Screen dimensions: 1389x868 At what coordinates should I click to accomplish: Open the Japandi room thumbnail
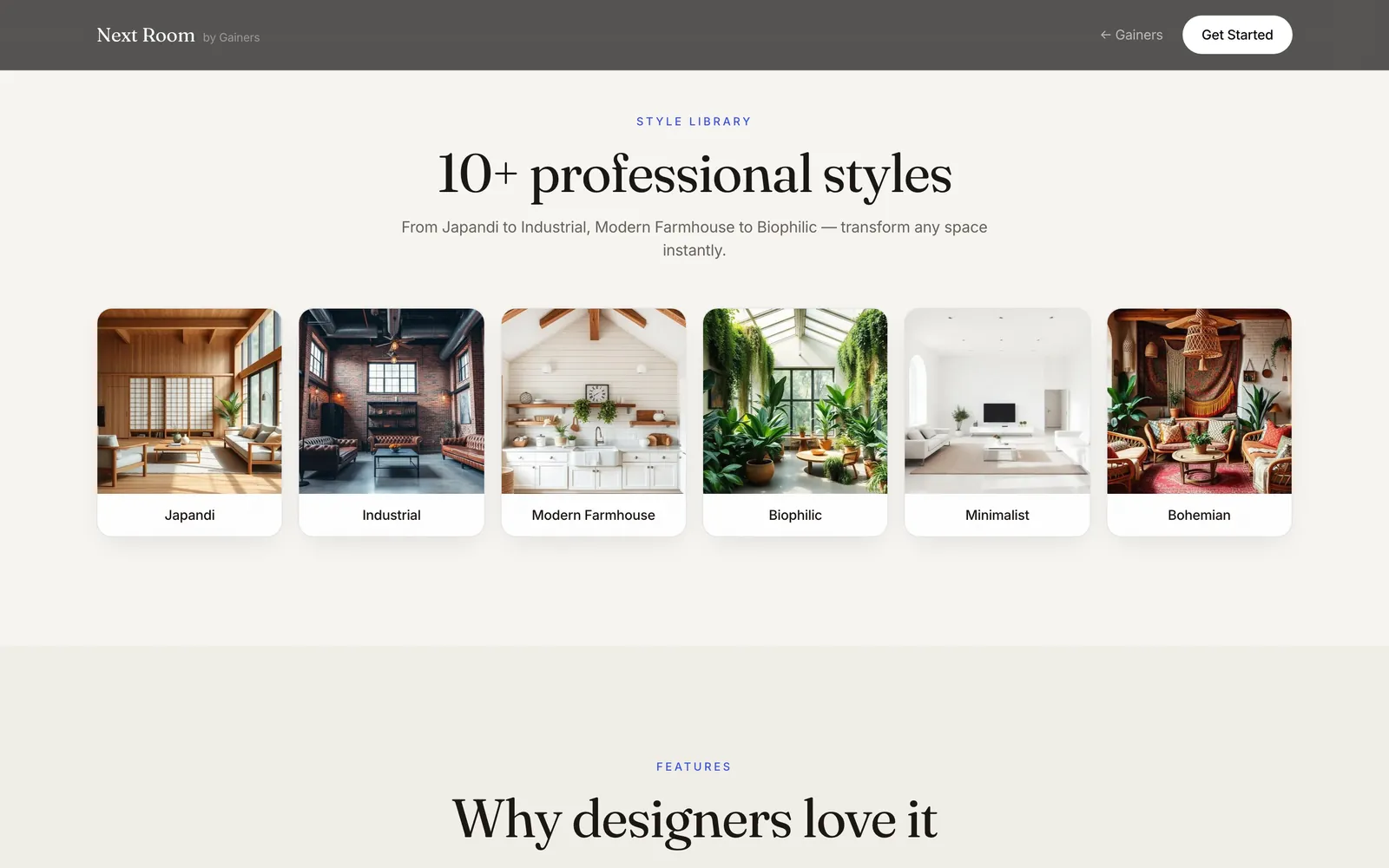coord(189,401)
